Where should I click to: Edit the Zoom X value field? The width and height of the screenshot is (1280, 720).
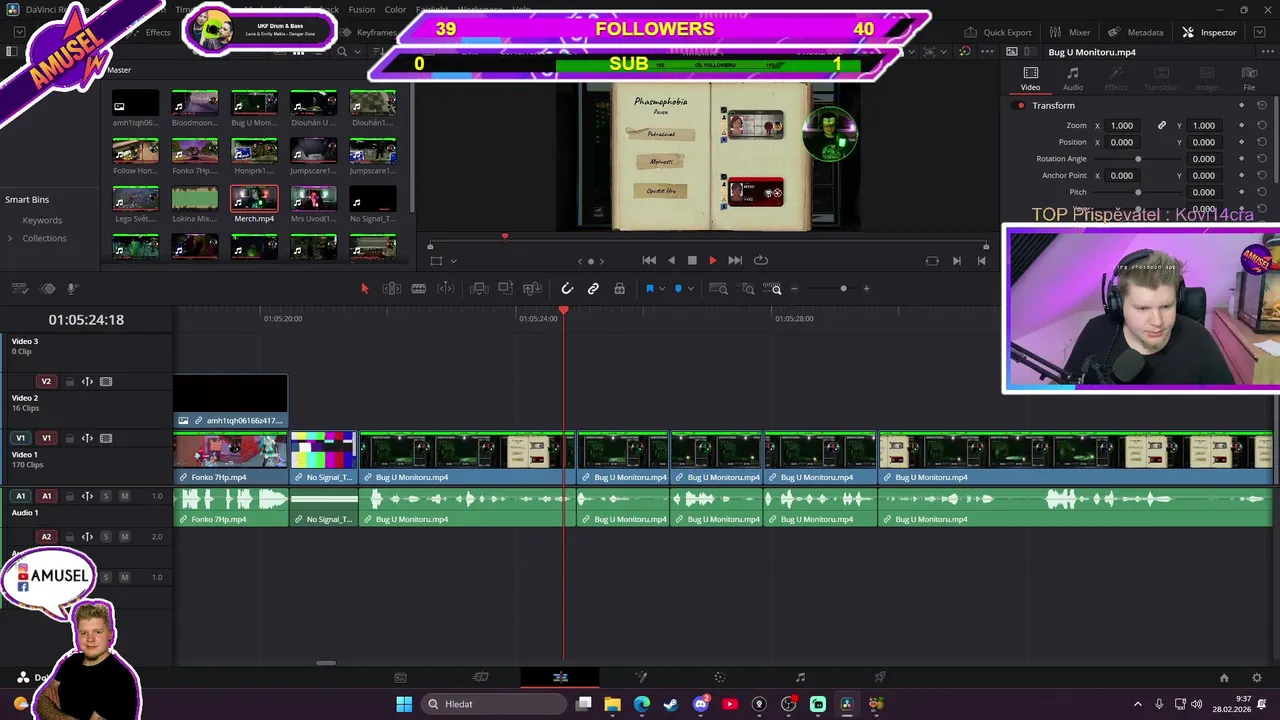pos(1122,126)
